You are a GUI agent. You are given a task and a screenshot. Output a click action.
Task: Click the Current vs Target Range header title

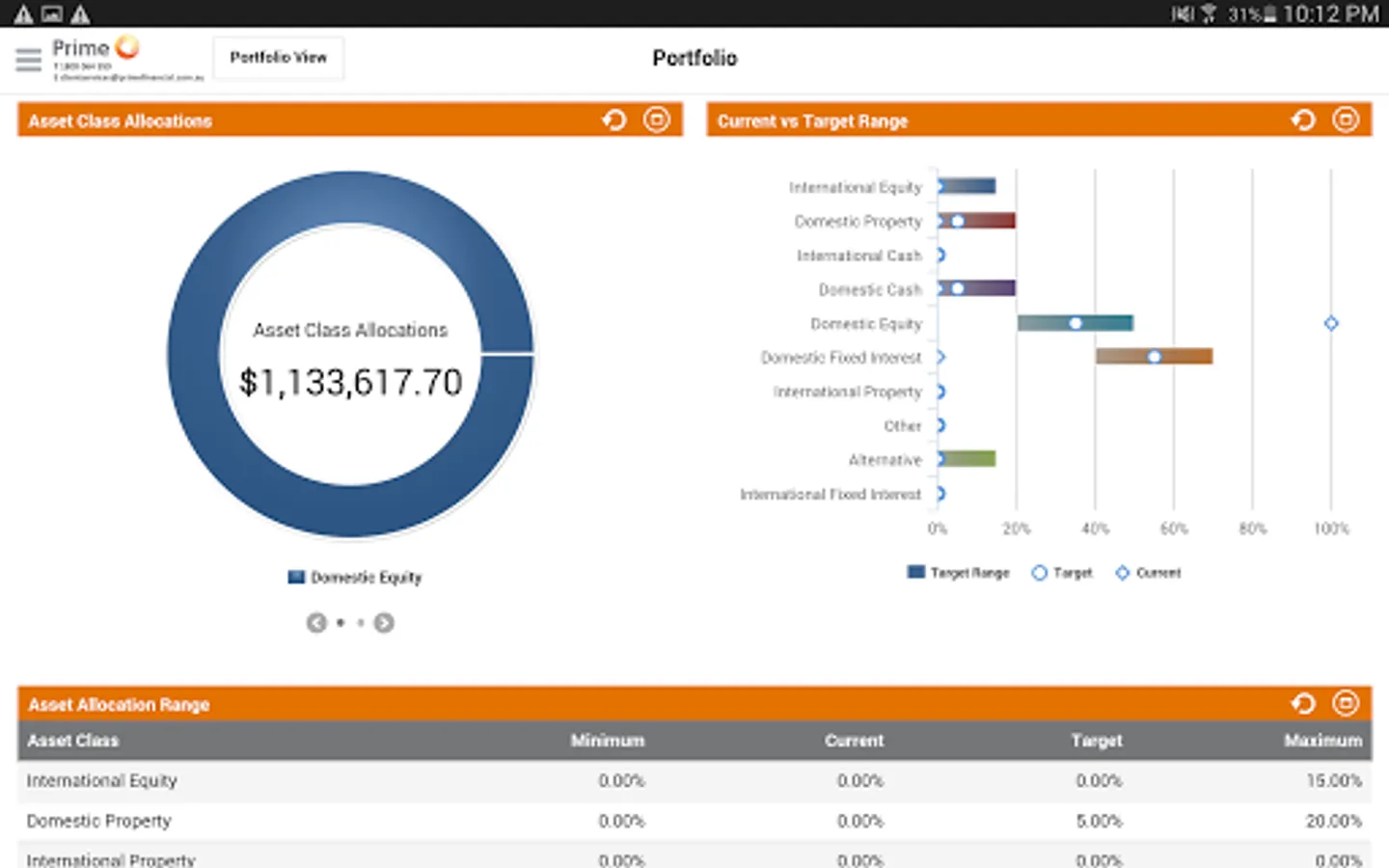point(813,122)
